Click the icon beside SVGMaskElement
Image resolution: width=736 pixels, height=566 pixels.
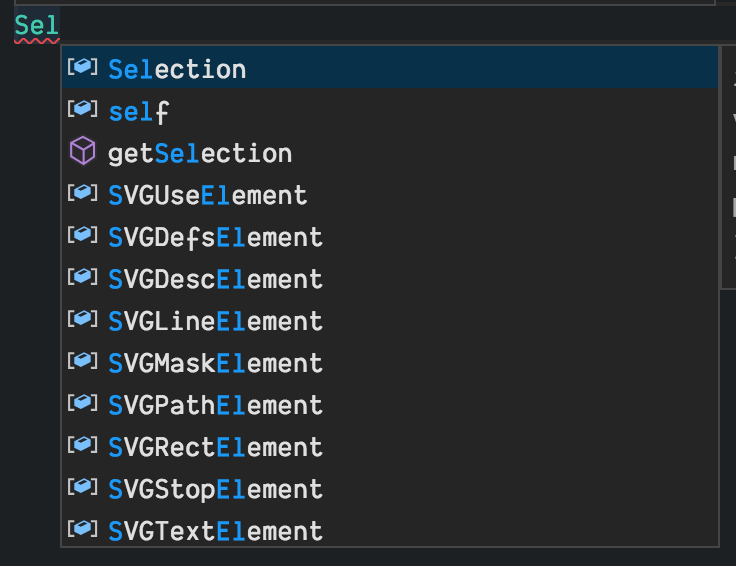tap(82, 362)
